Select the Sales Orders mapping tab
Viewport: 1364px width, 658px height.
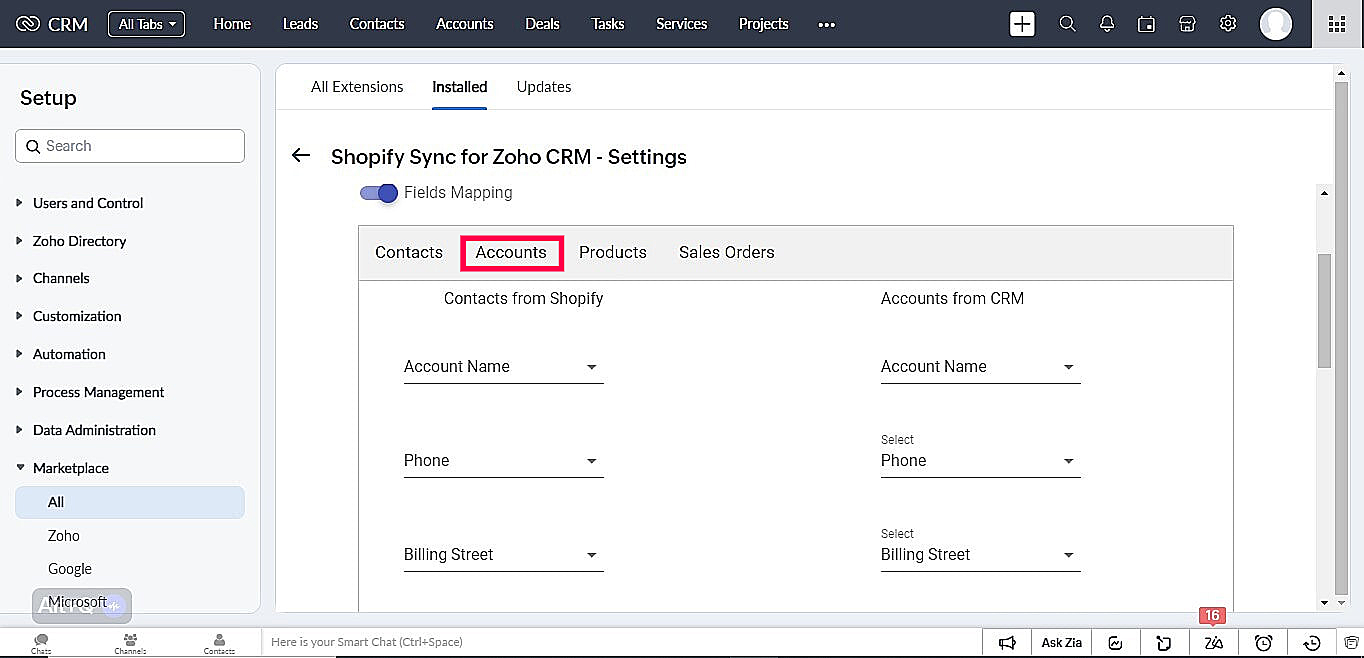(x=727, y=252)
